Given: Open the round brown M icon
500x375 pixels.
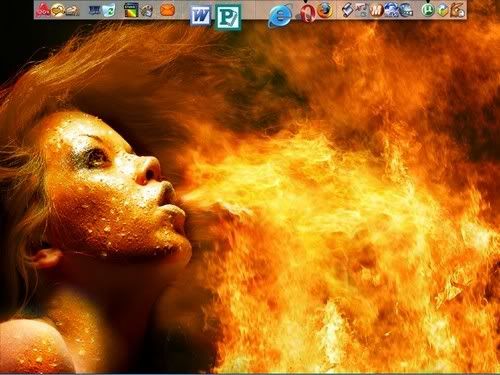Looking at the screenshot, I should [x=377, y=10].
